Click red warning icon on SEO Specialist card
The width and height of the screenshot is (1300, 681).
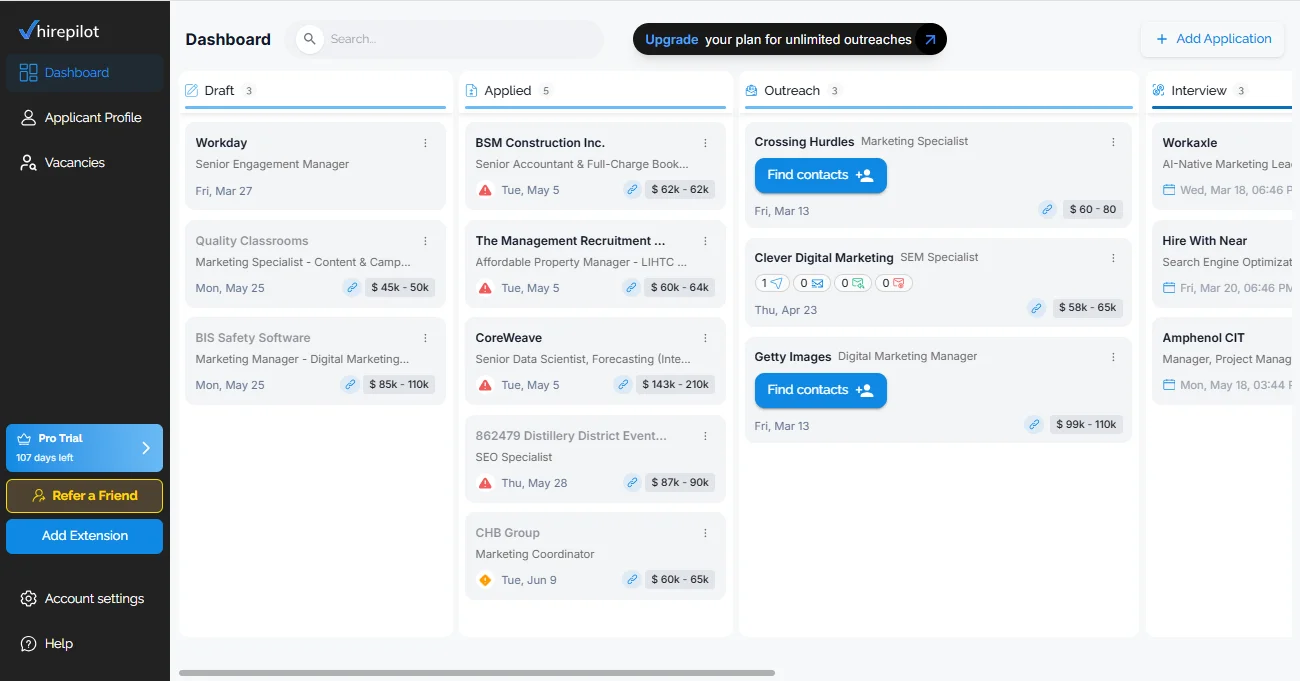point(485,483)
